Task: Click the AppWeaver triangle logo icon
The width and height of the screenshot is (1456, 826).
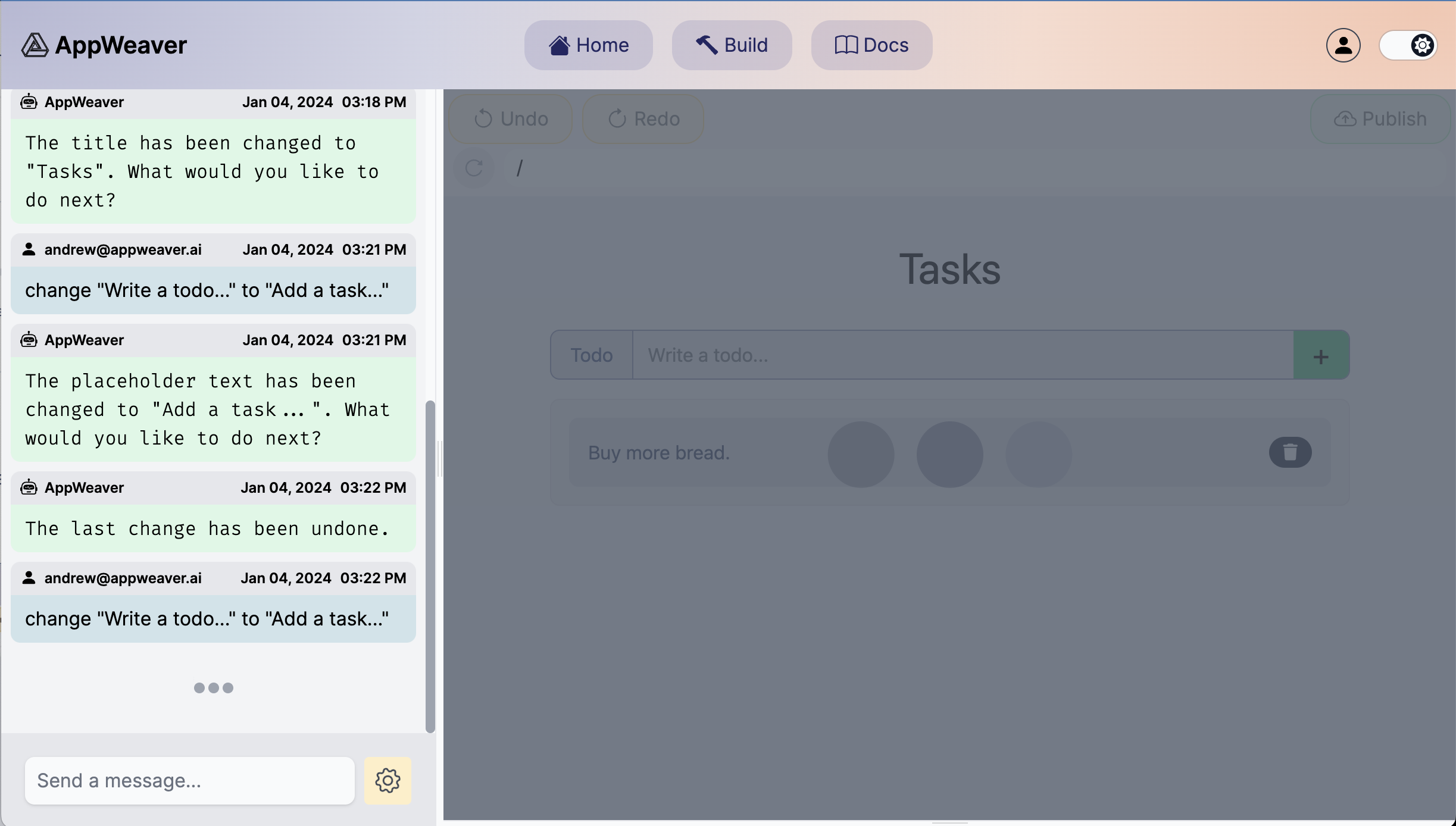Action: click(x=35, y=45)
